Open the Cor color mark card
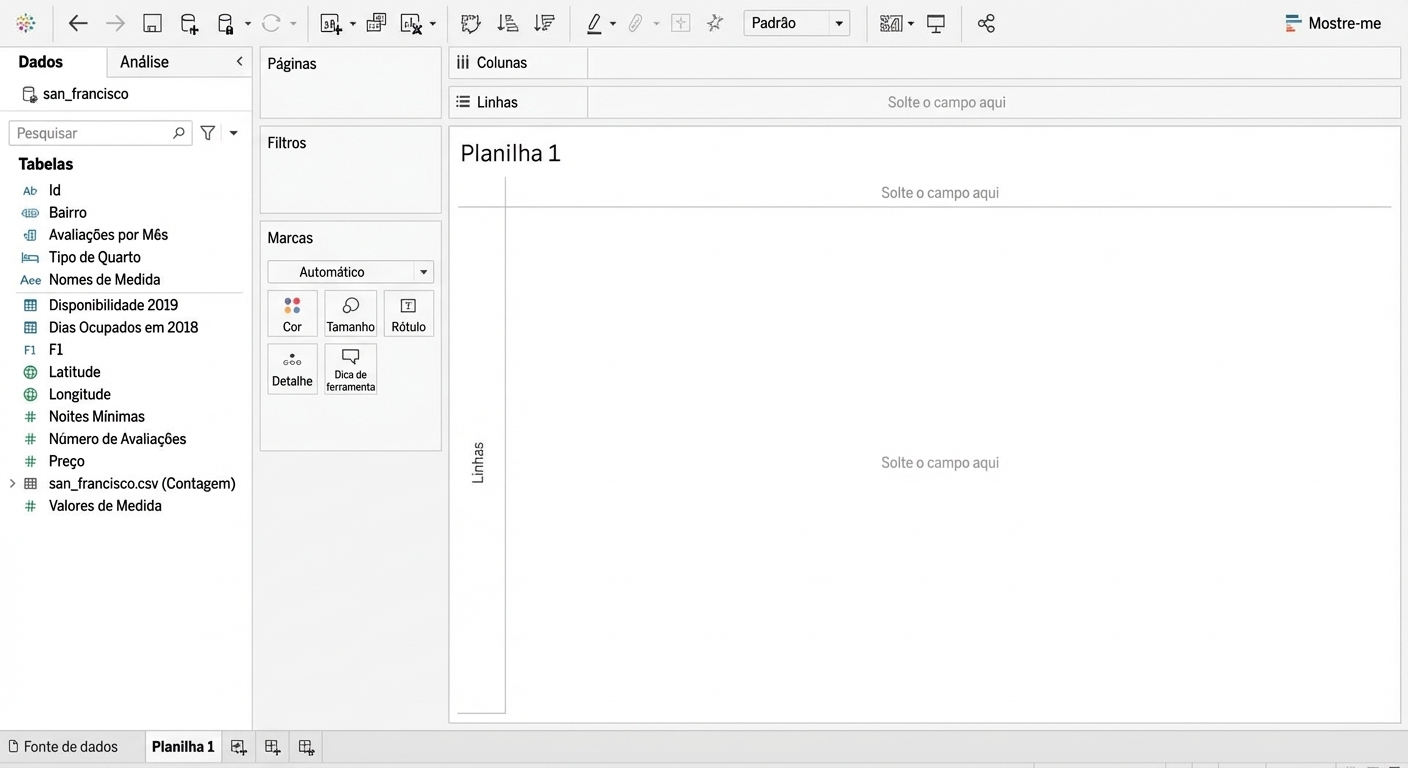The width and height of the screenshot is (1408, 768). [x=292, y=314]
